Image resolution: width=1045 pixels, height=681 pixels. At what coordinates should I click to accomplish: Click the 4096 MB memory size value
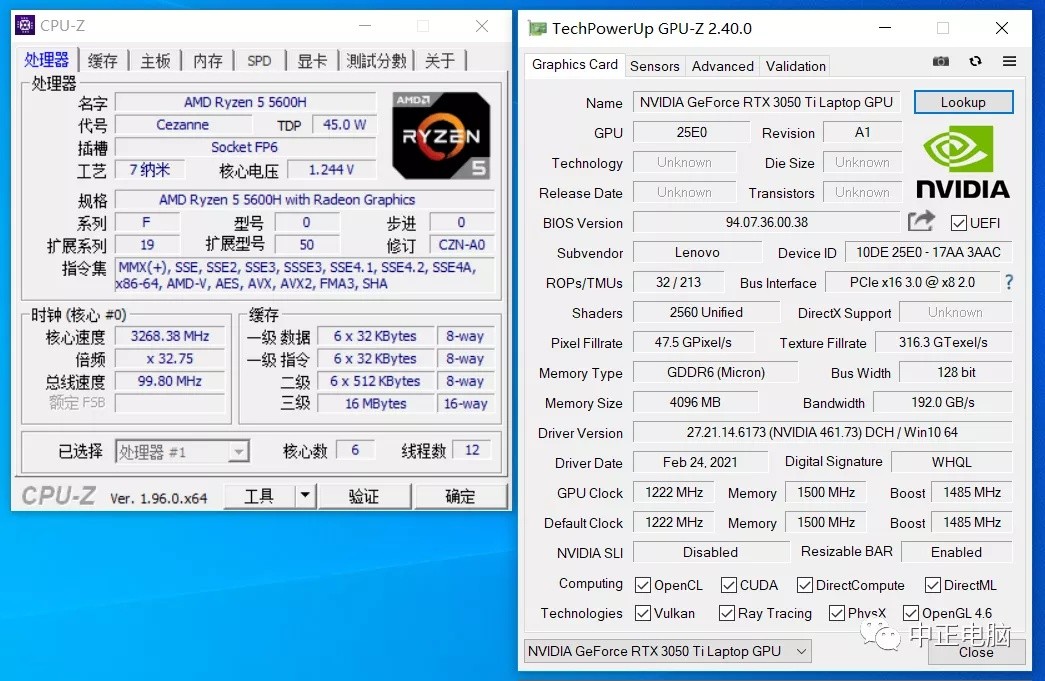click(695, 402)
